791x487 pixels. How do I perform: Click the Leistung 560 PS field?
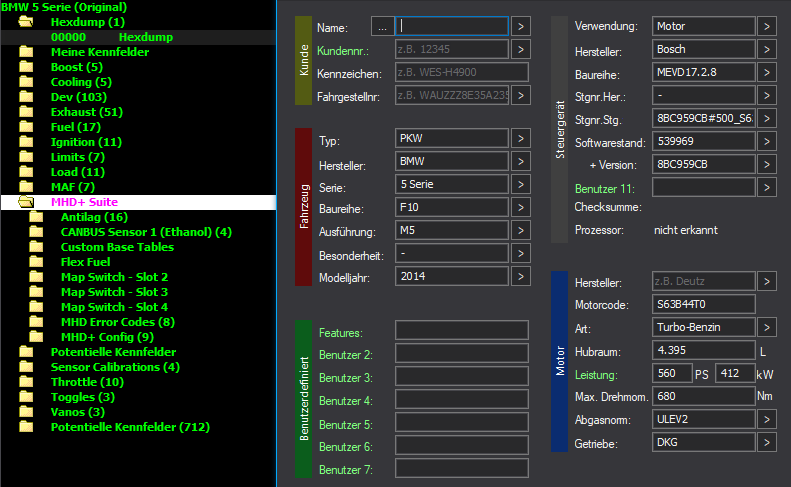[x=672, y=373]
